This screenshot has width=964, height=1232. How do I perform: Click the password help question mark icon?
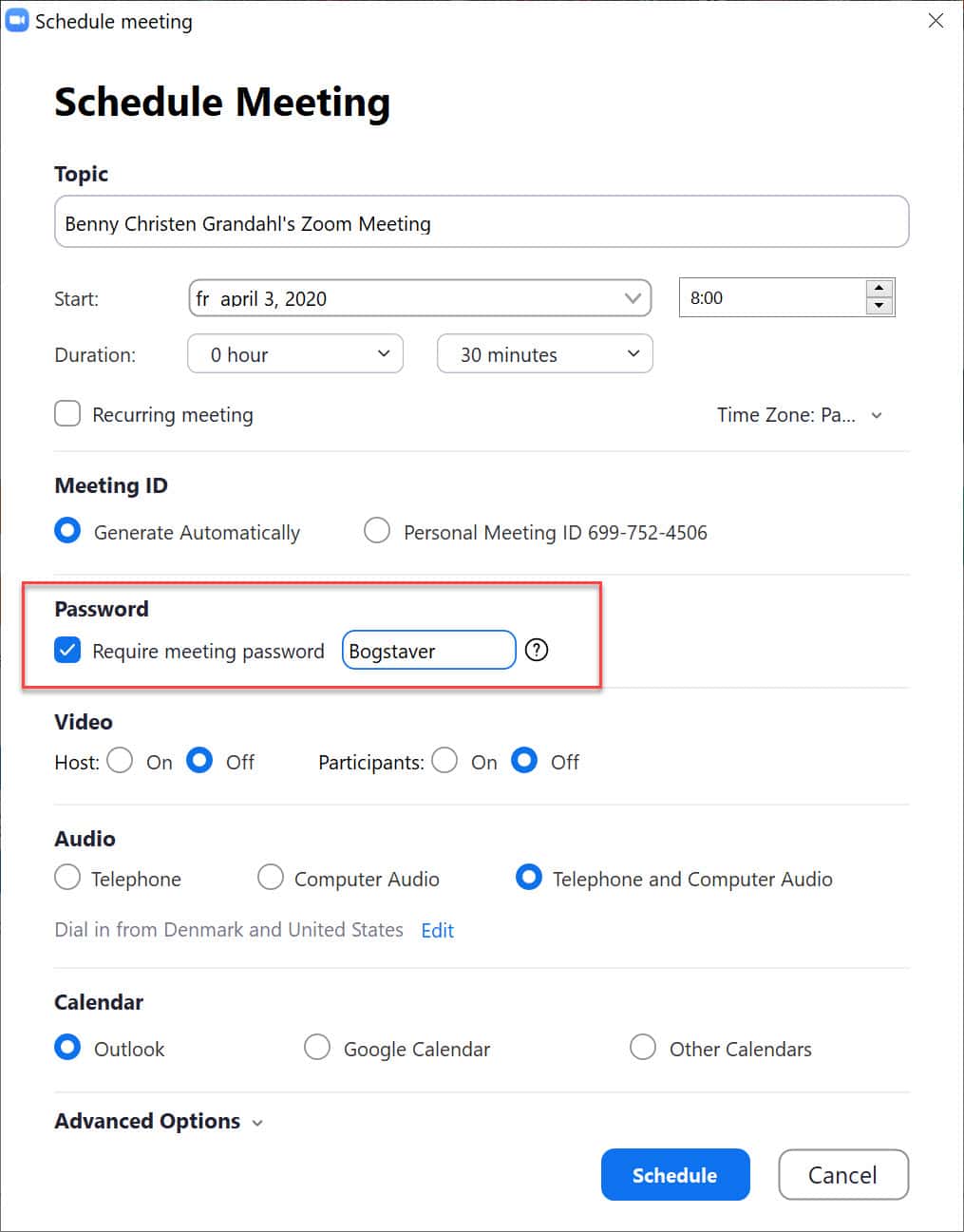click(x=537, y=651)
